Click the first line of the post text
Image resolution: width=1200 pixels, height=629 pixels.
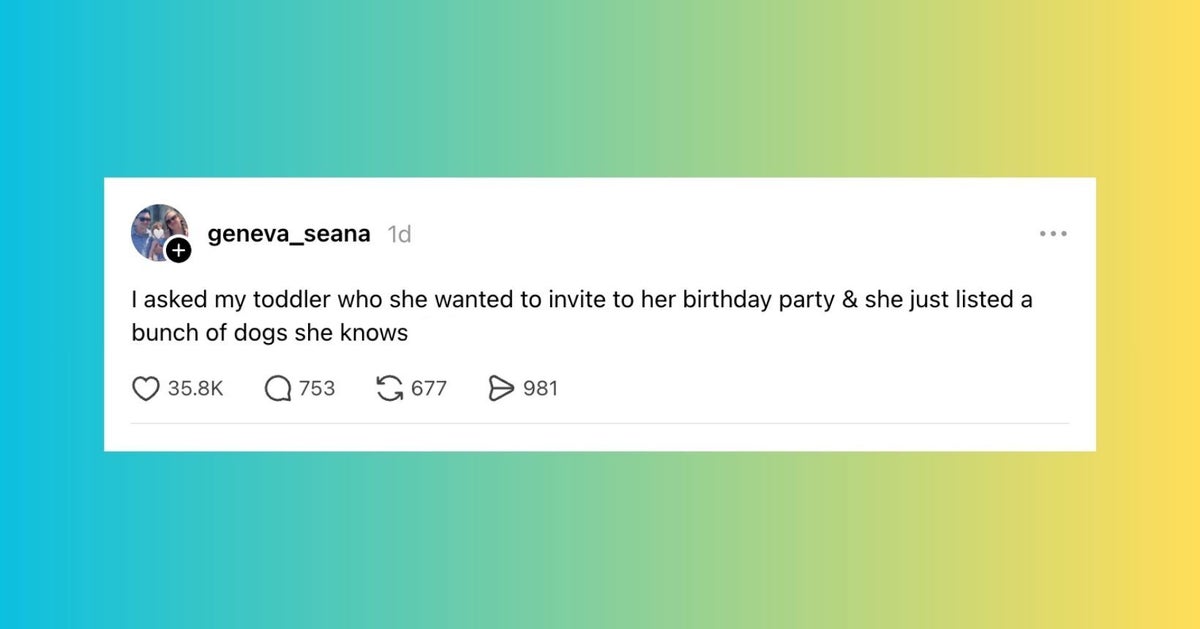580,299
